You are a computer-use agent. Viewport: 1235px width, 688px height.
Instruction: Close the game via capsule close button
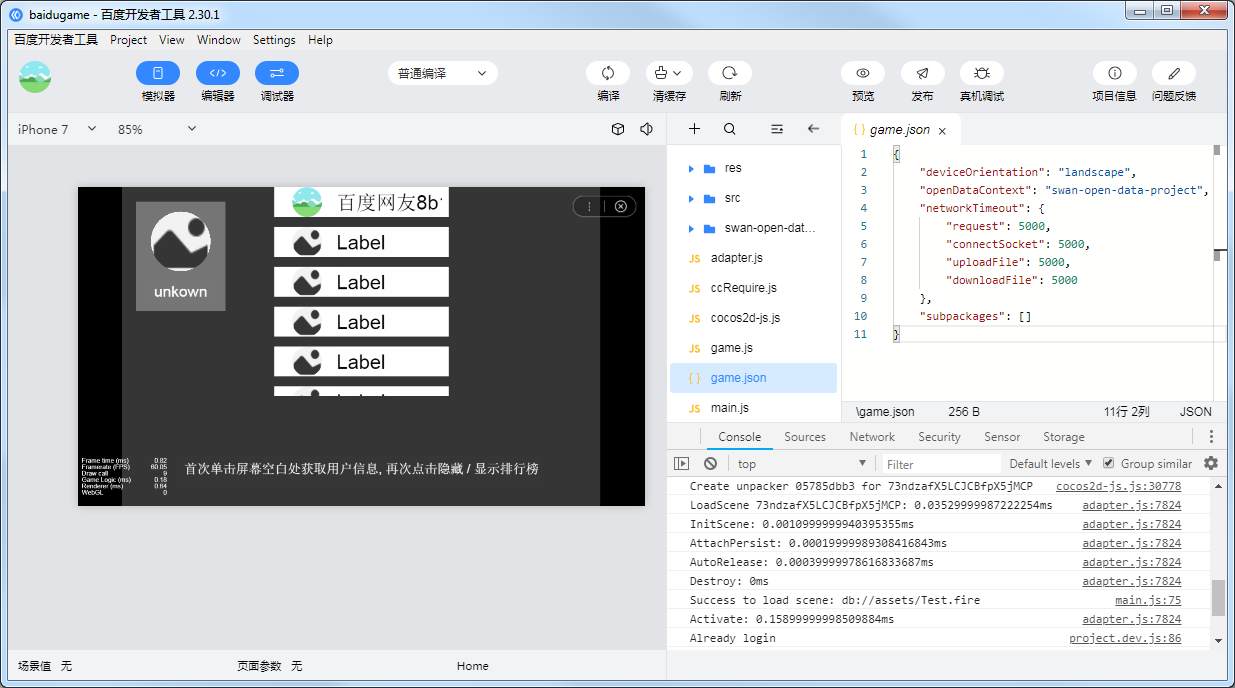(x=621, y=206)
